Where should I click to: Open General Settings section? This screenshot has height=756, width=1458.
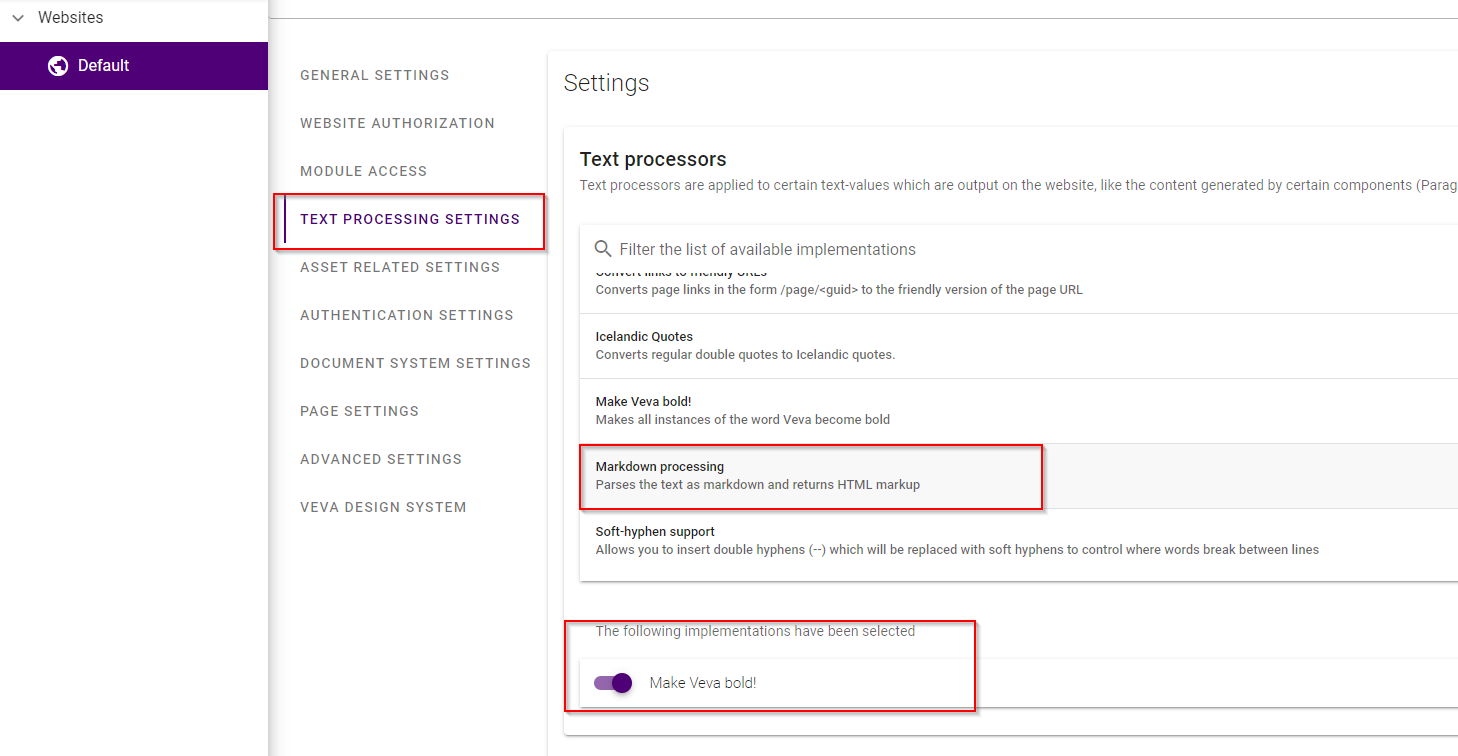point(375,75)
